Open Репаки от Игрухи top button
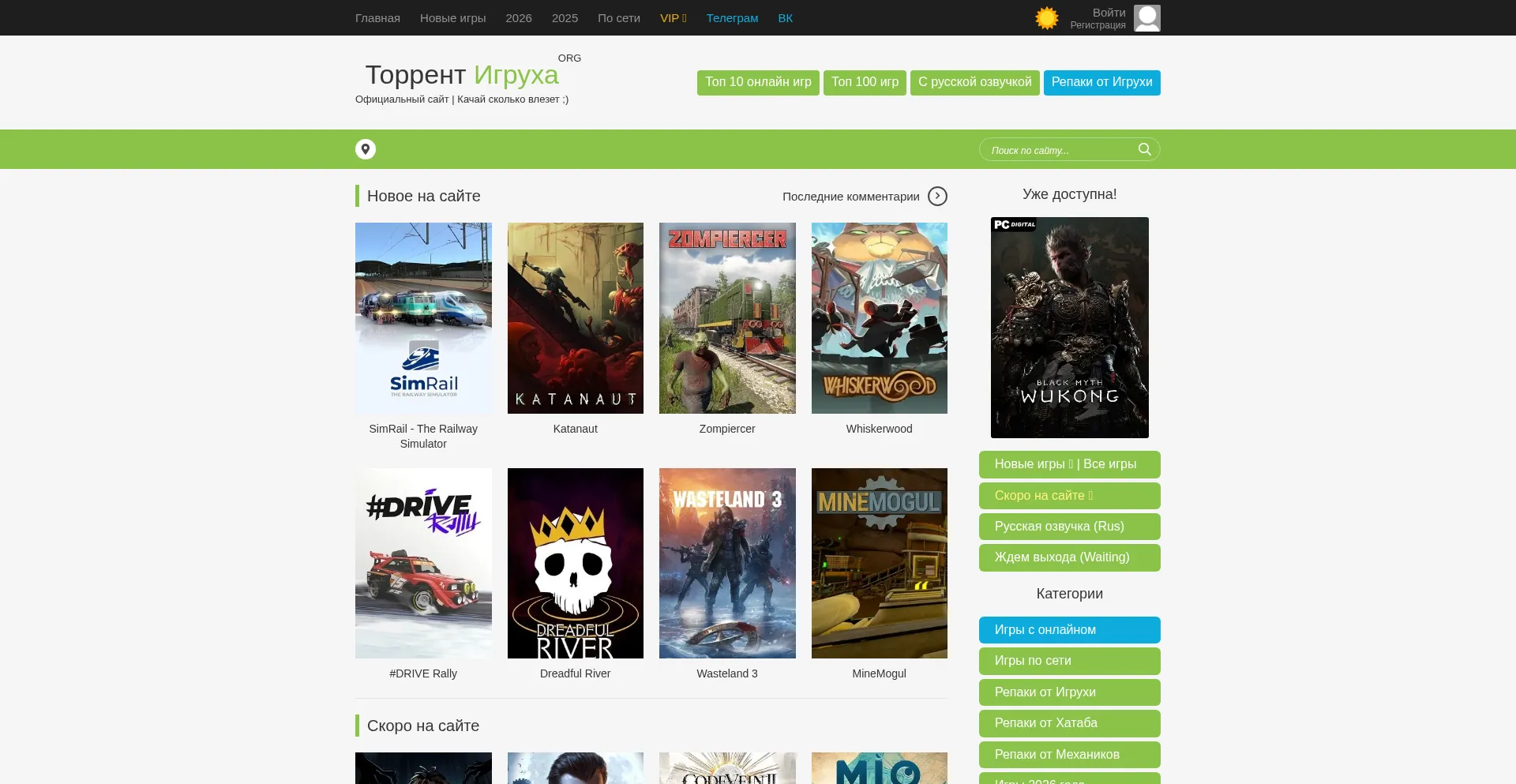Screen dimensions: 1516x784 1102,82
